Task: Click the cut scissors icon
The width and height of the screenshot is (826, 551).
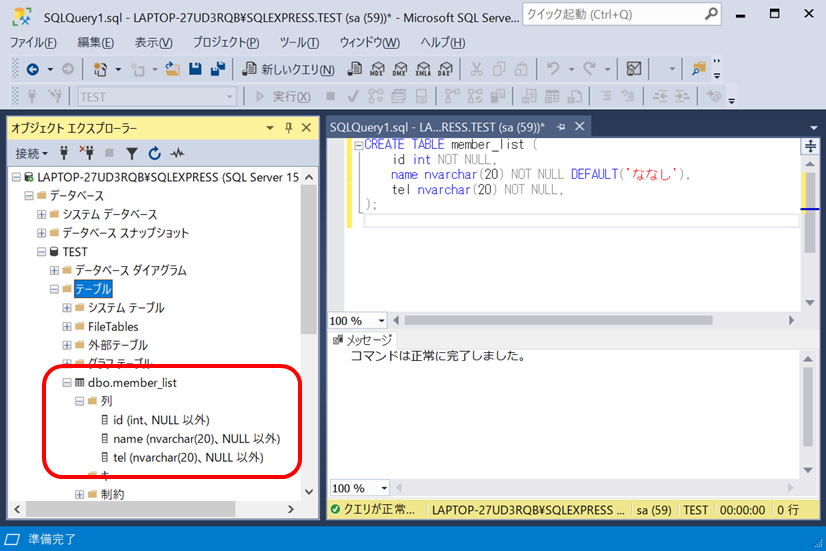Action: tap(476, 69)
